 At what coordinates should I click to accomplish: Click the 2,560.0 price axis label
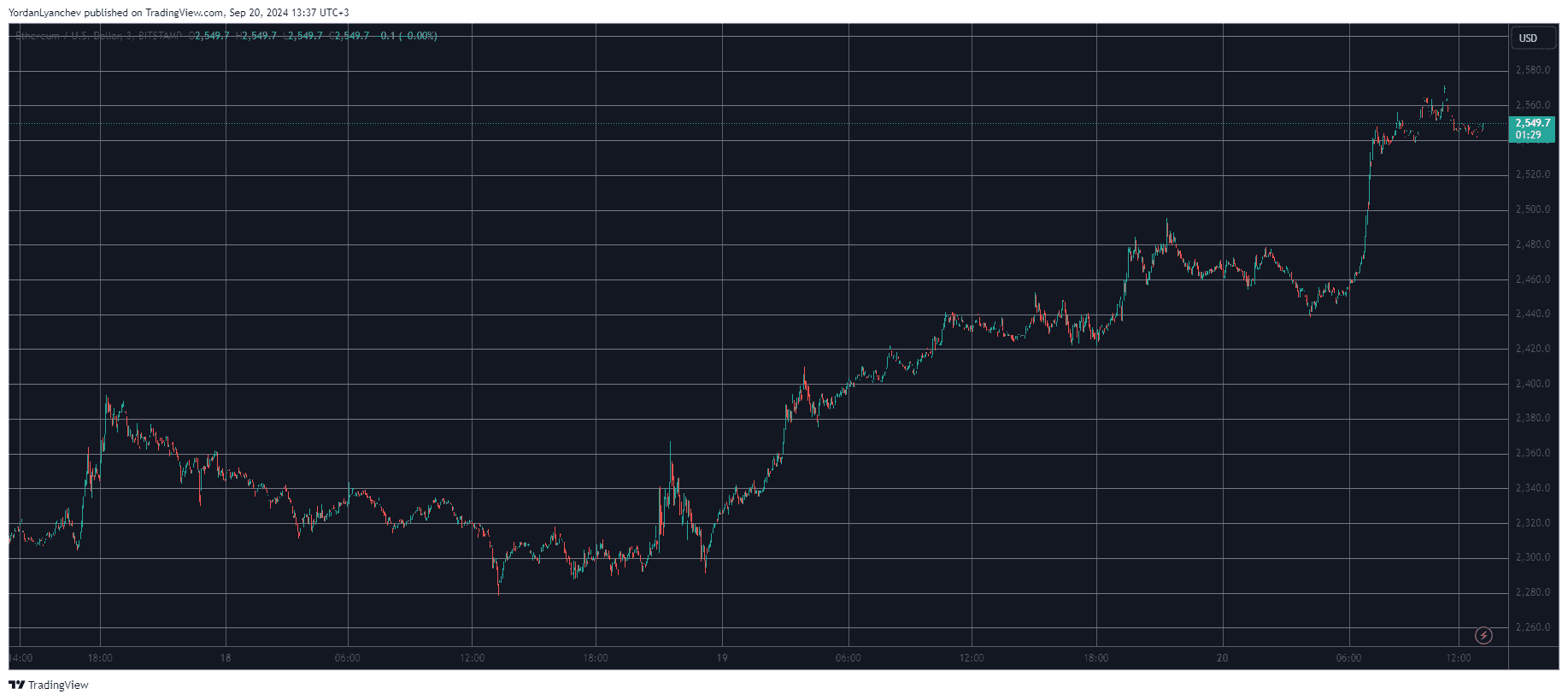click(1533, 105)
